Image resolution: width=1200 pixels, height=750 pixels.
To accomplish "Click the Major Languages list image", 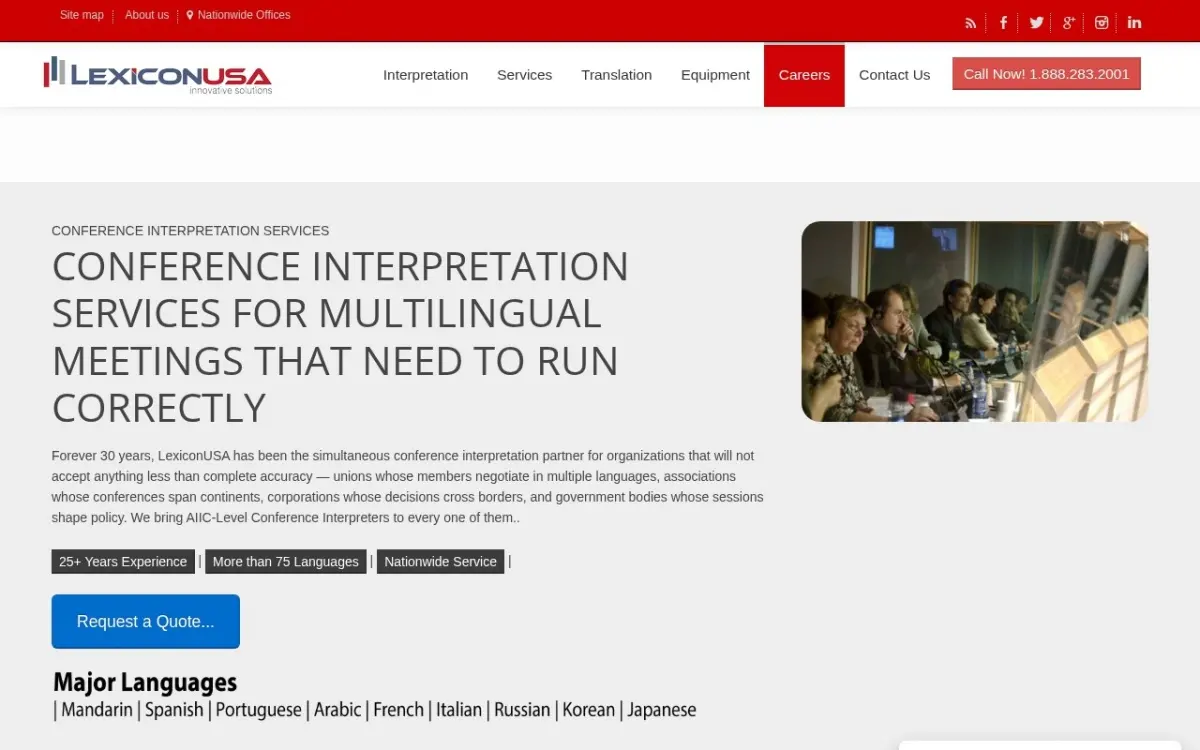I will tap(375, 696).
